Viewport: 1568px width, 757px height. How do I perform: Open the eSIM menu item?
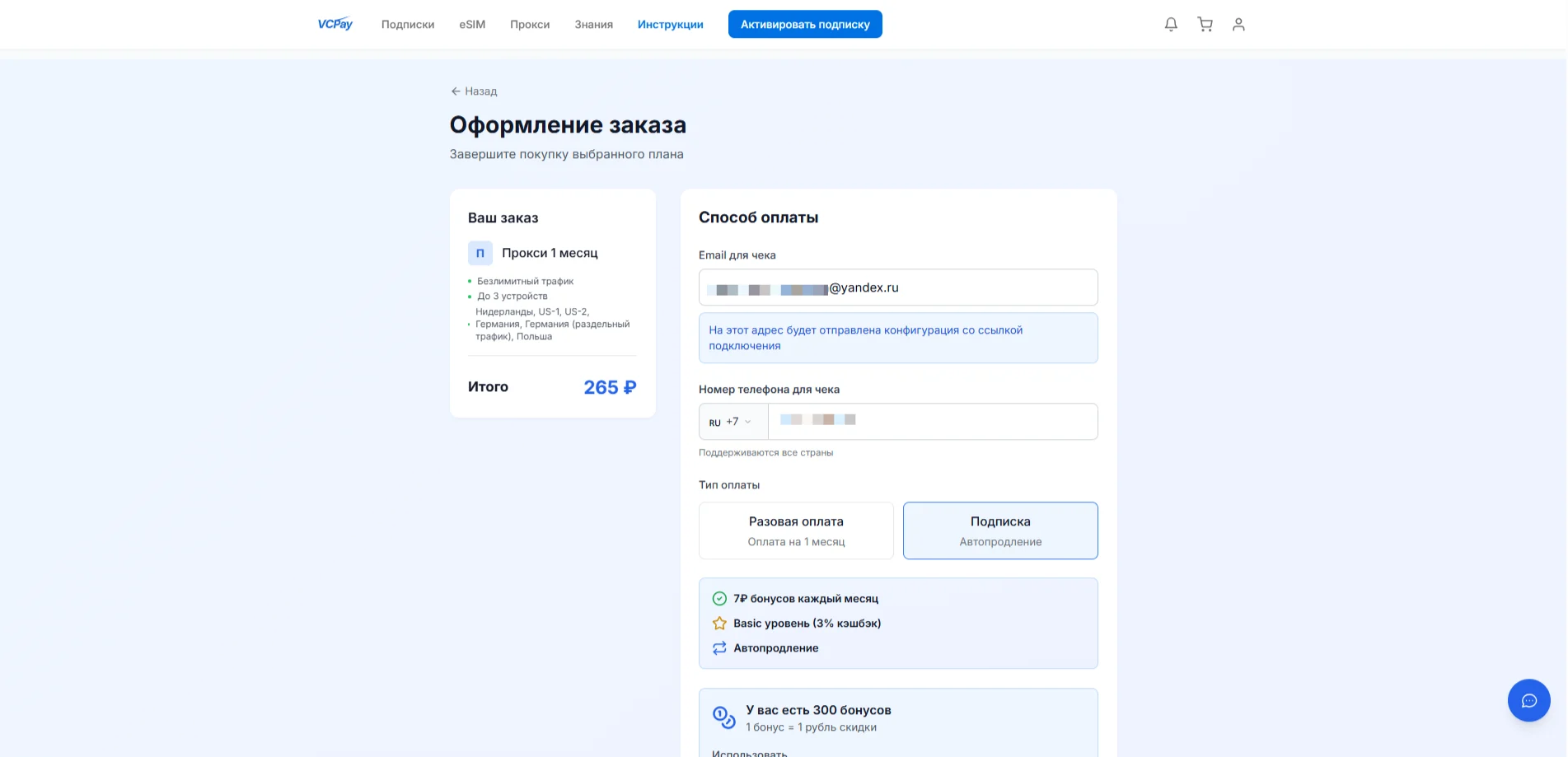(472, 25)
